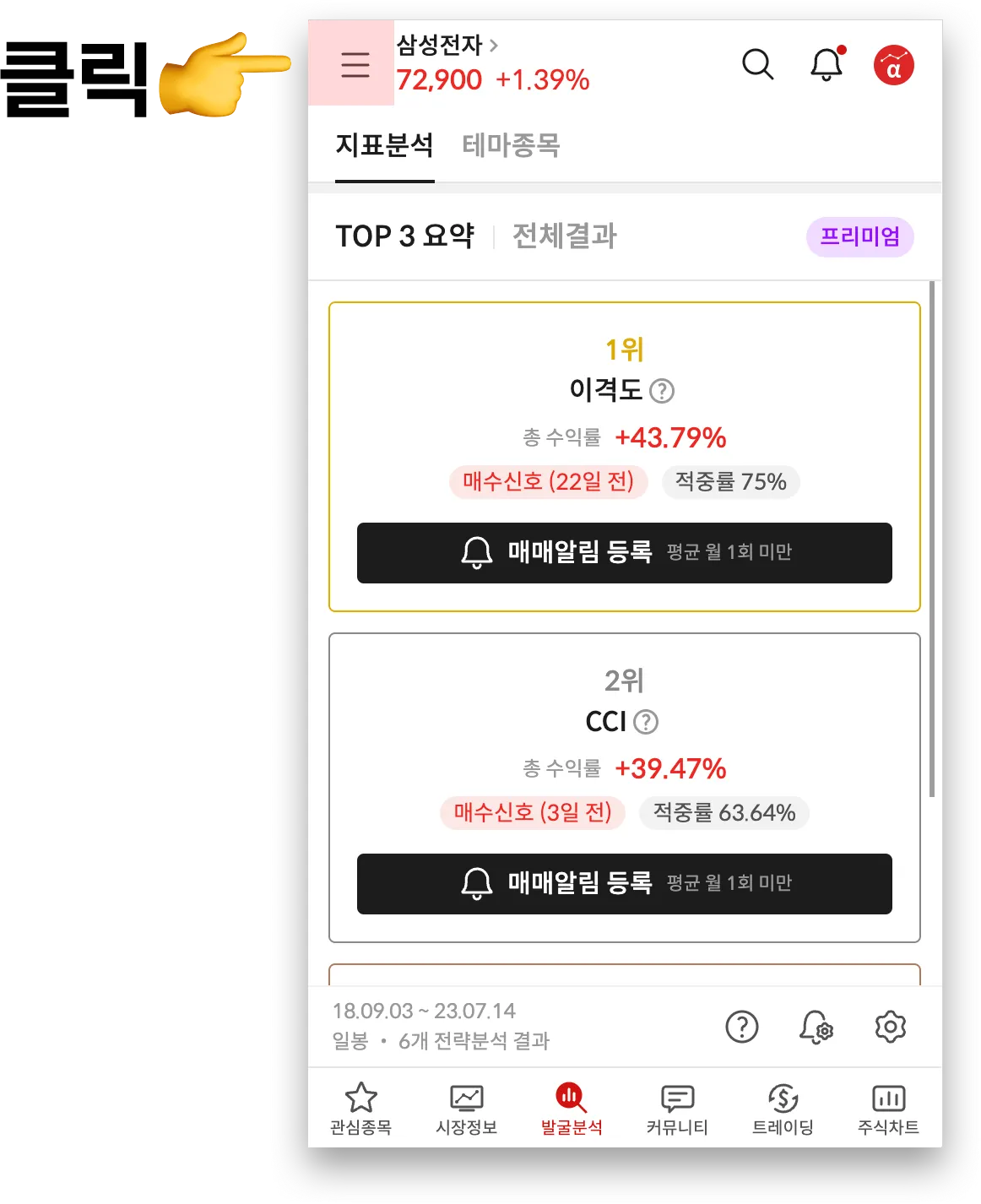Click the purple 프리미엄 badge

point(860,236)
